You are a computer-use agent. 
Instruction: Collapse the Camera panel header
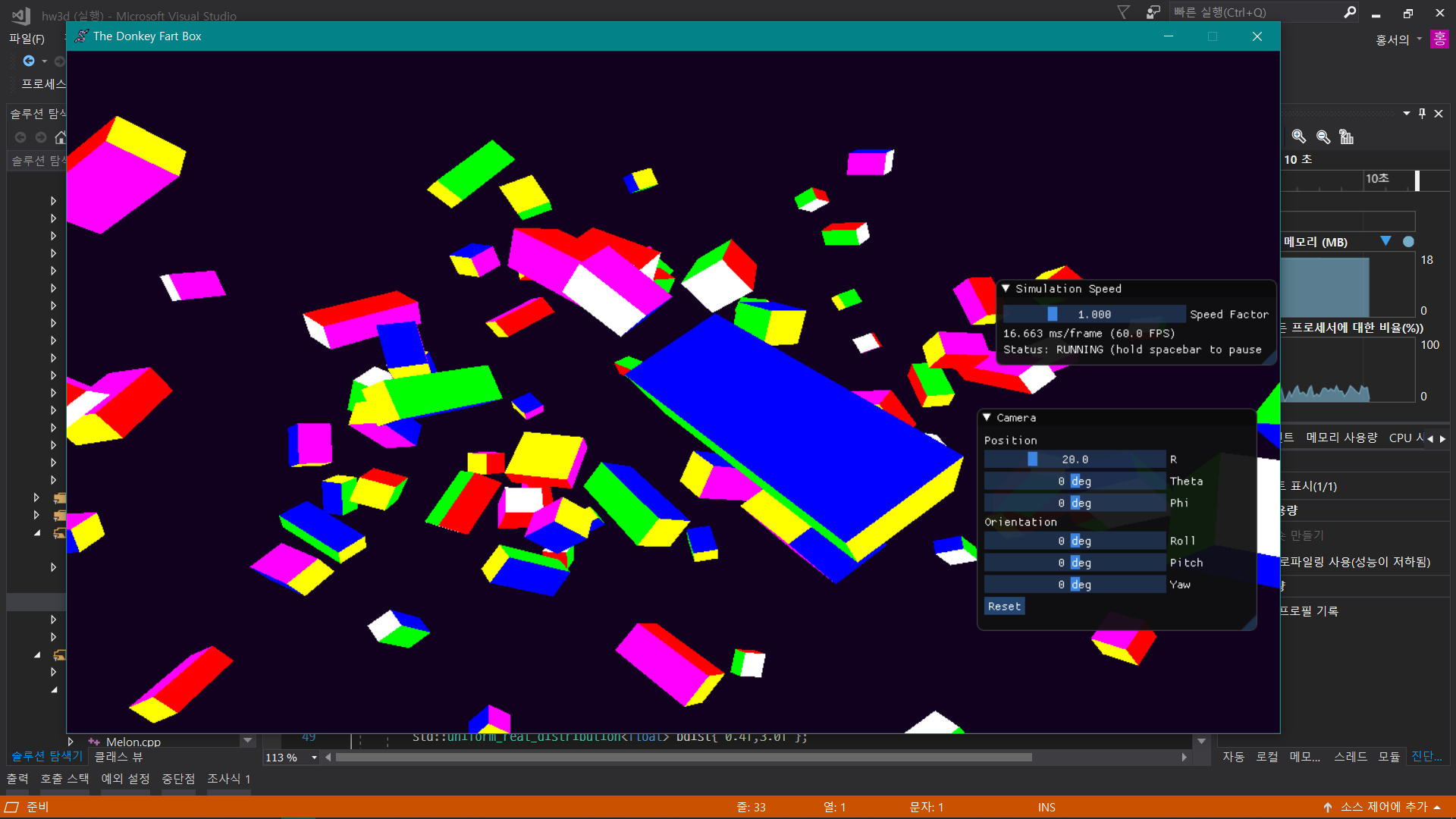click(x=987, y=418)
